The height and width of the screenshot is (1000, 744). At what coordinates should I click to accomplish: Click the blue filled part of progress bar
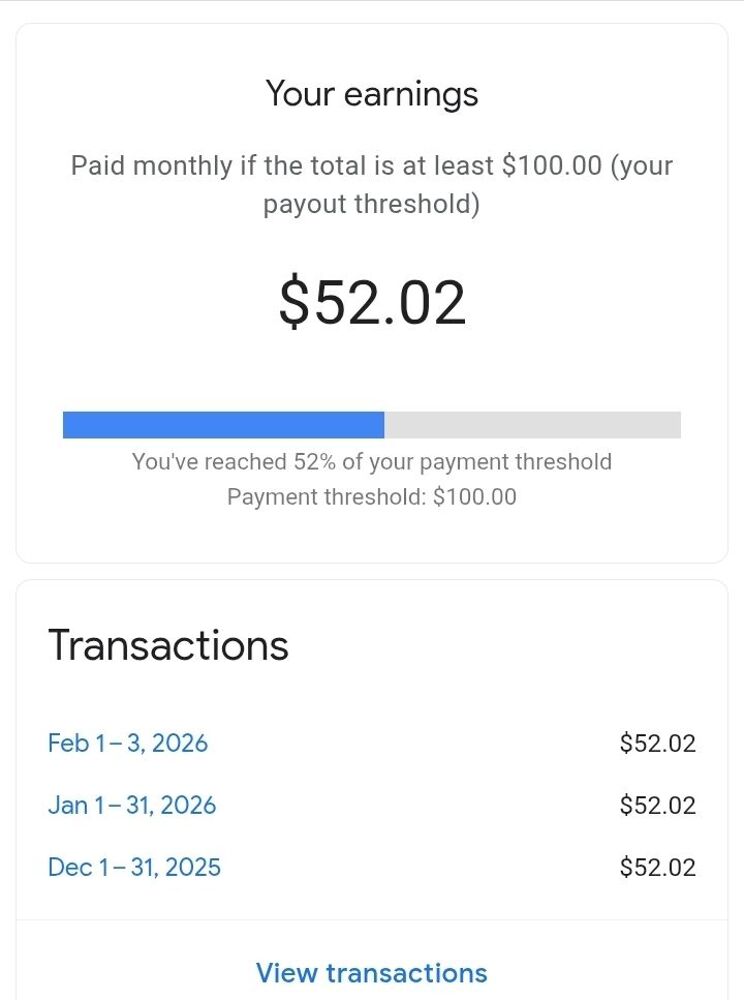click(223, 425)
